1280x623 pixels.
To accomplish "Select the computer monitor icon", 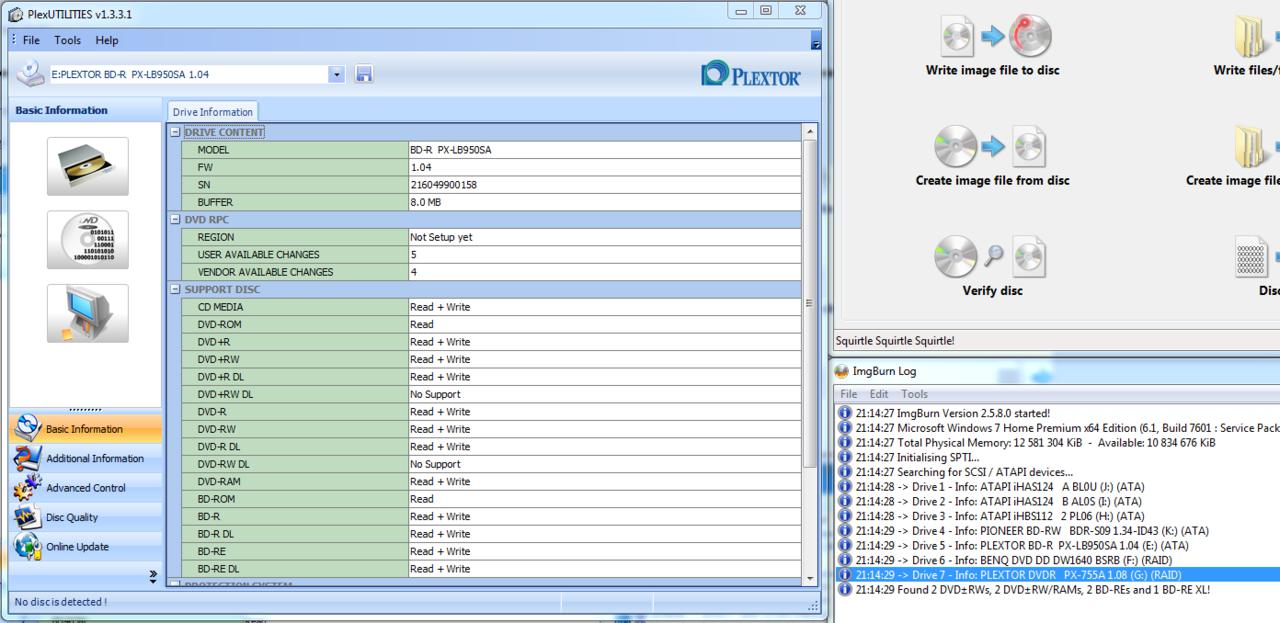I will pos(87,313).
